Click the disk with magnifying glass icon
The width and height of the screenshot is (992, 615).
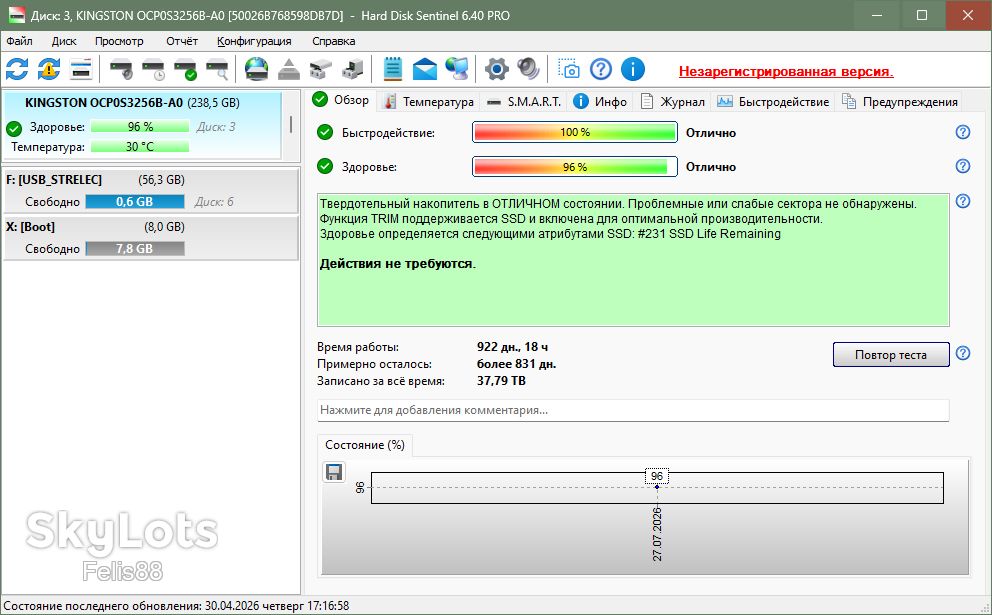click(217, 68)
